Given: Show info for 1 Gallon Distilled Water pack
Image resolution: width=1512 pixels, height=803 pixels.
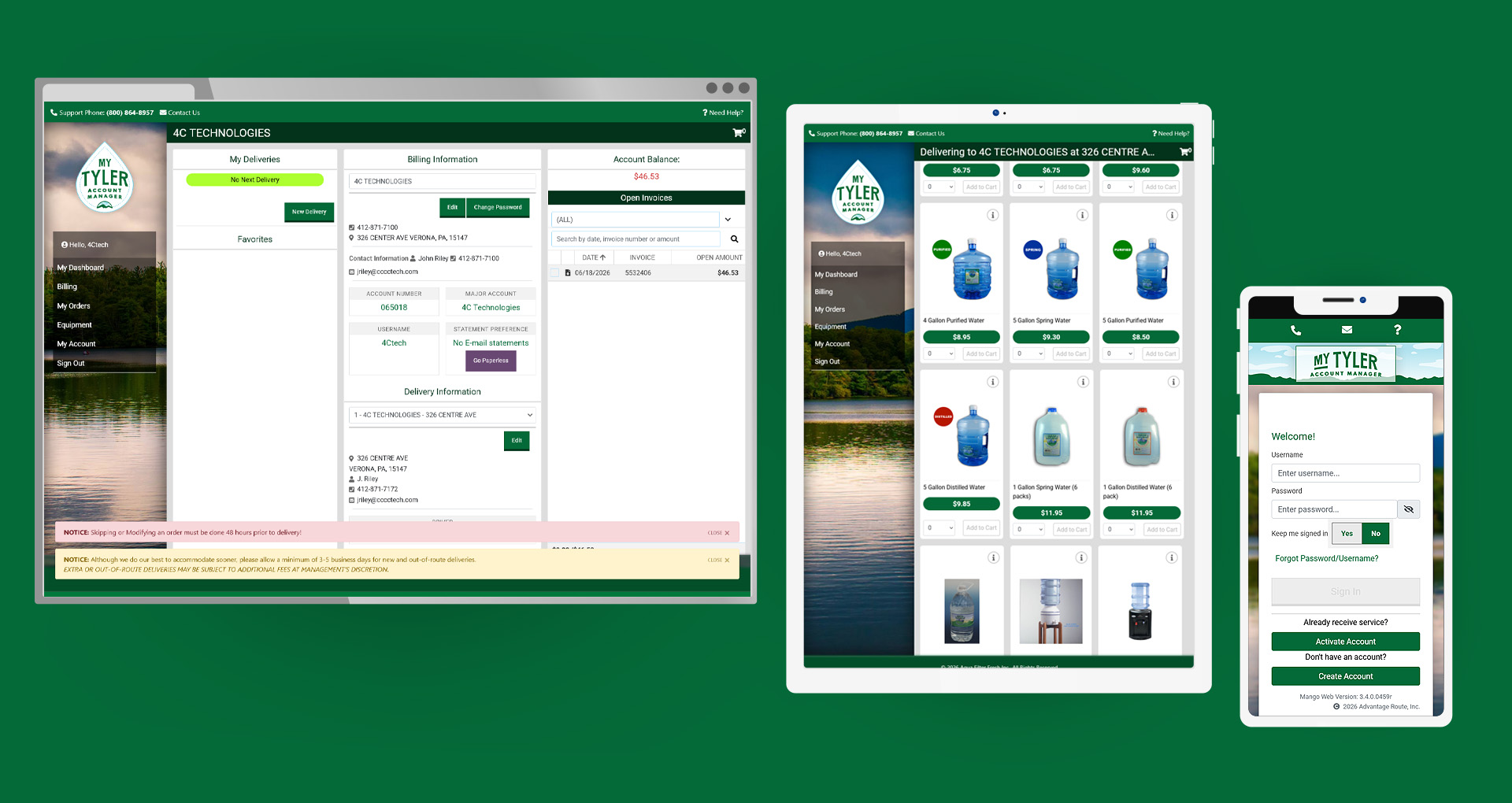Looking at the screenshot, I should [1173, 382].
